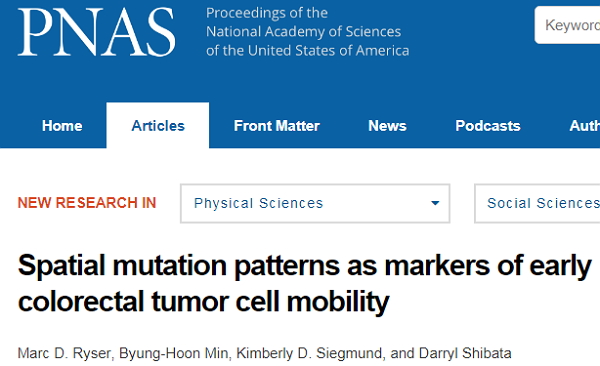This screenshot has width=600, height=366.
Task: Select the Articles tab
Action: [158, 126]
